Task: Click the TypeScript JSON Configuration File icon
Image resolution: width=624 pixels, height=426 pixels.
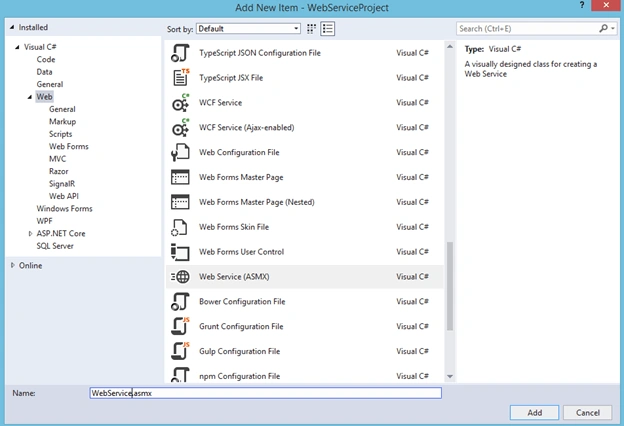Action: click(180, 53)
